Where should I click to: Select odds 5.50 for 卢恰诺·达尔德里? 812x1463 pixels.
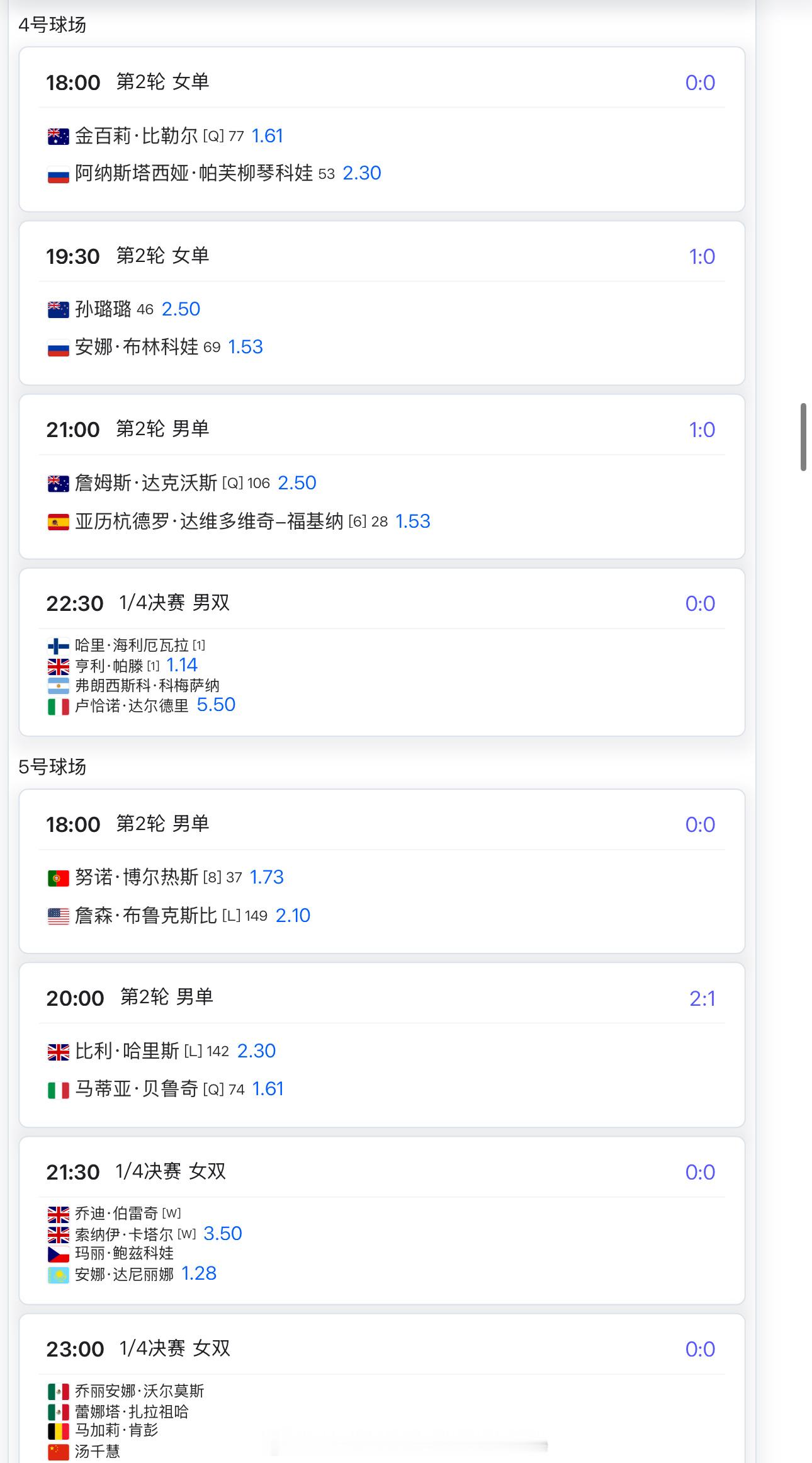[216, 705]
